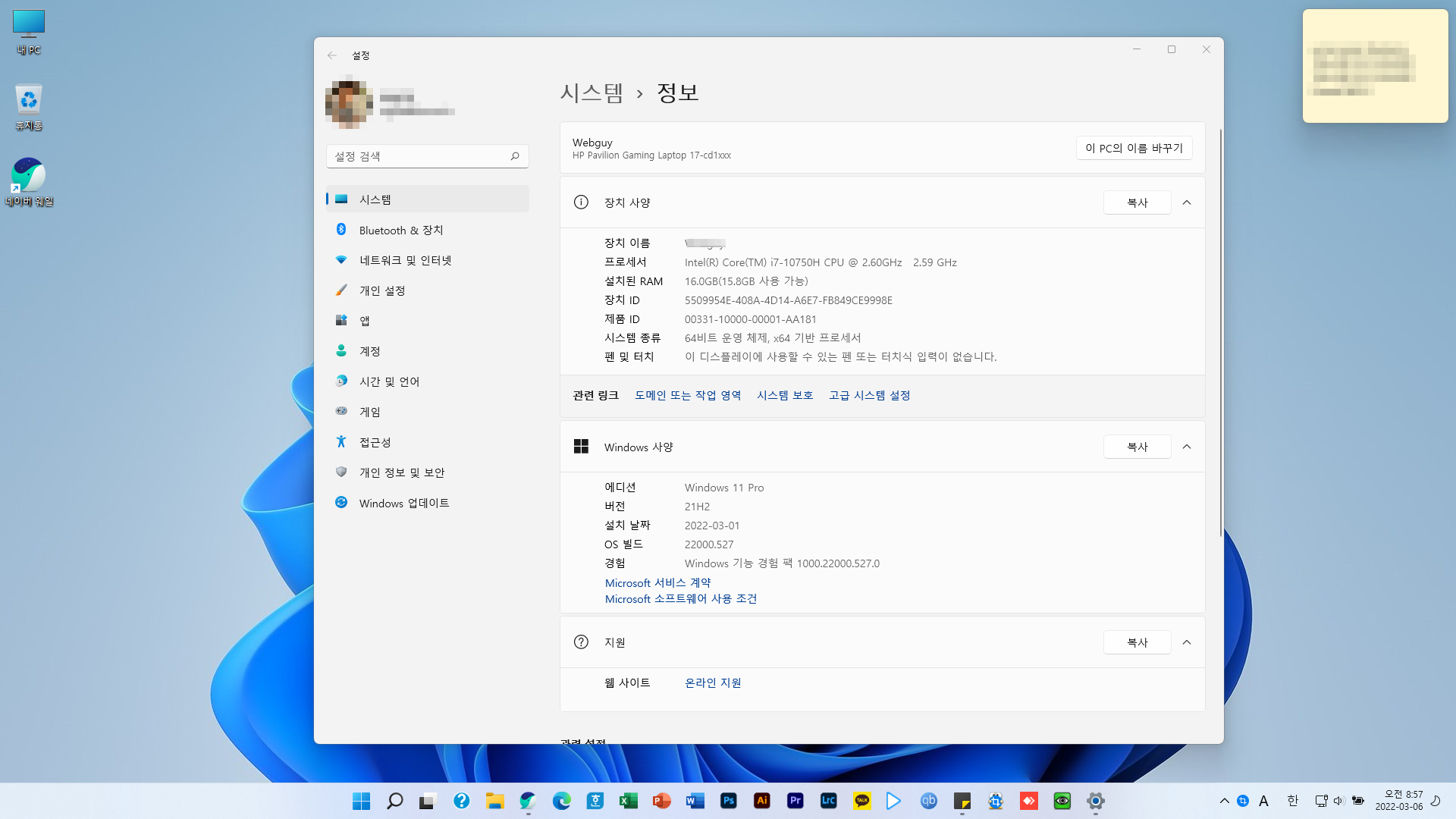Open 온라인 지원 link
This screenshot has height=819, width=1456.
click(x=713, y=682)
